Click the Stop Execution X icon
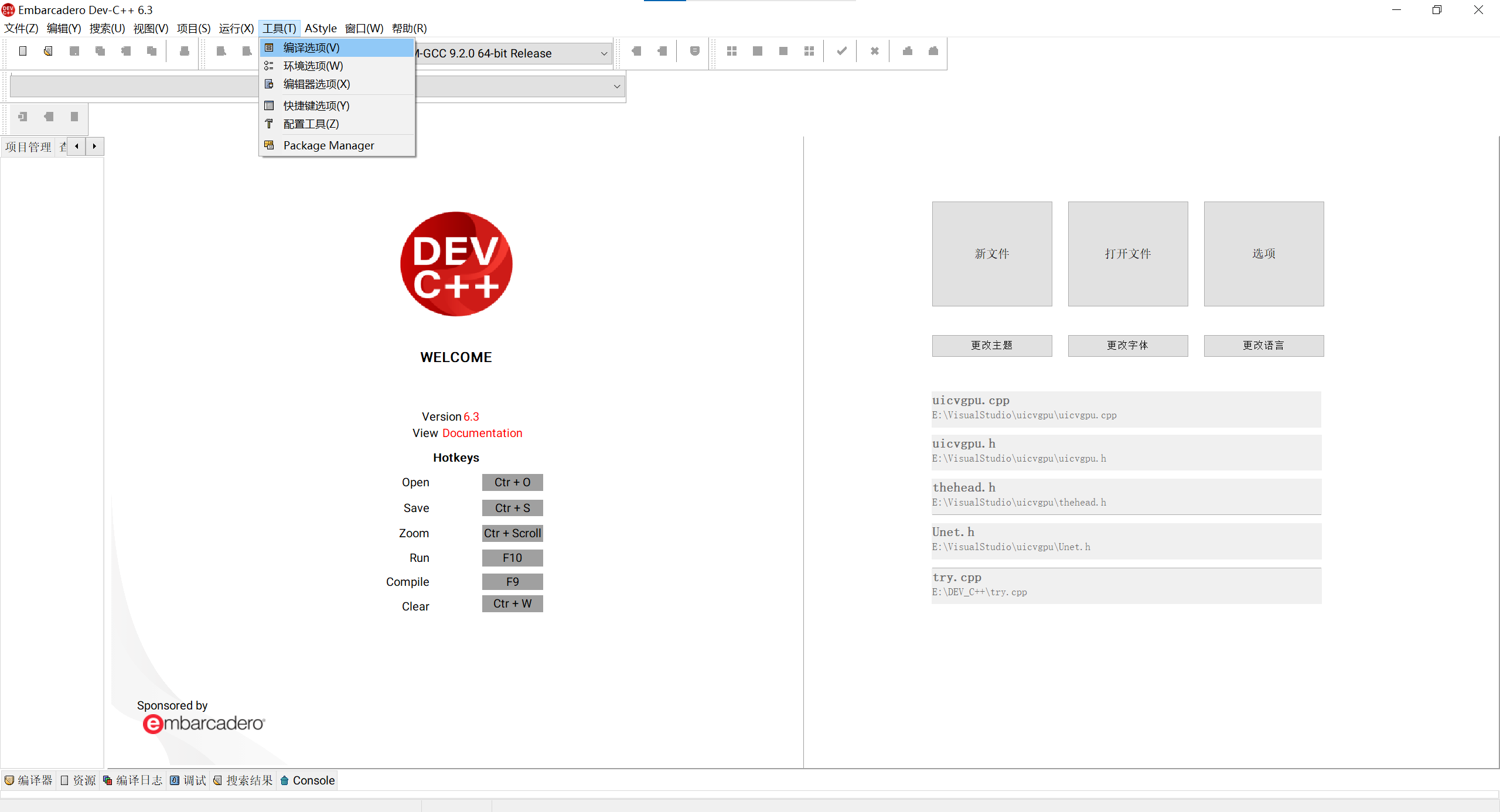 (x=875, y=51)
